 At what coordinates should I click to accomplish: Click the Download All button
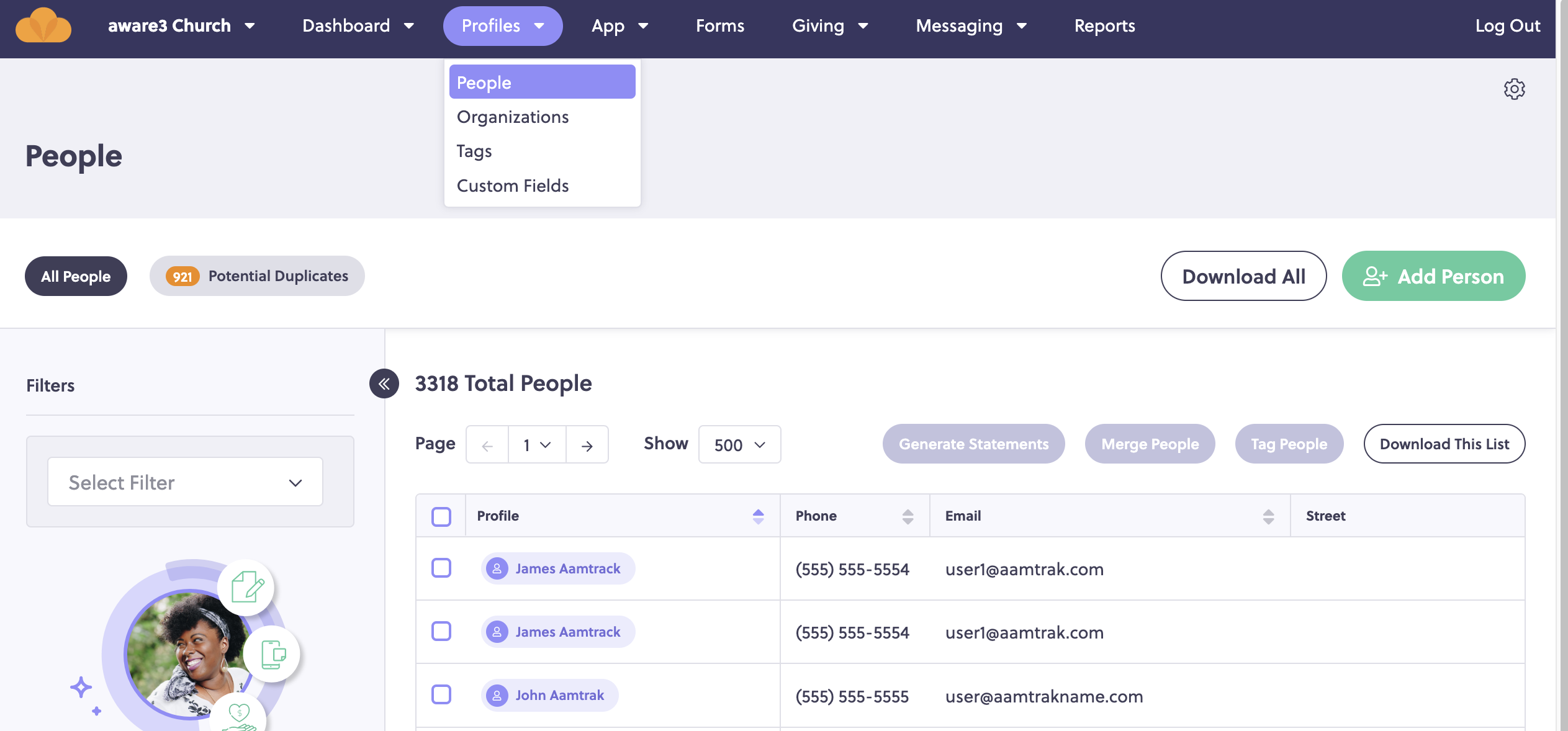[1243, 276]
